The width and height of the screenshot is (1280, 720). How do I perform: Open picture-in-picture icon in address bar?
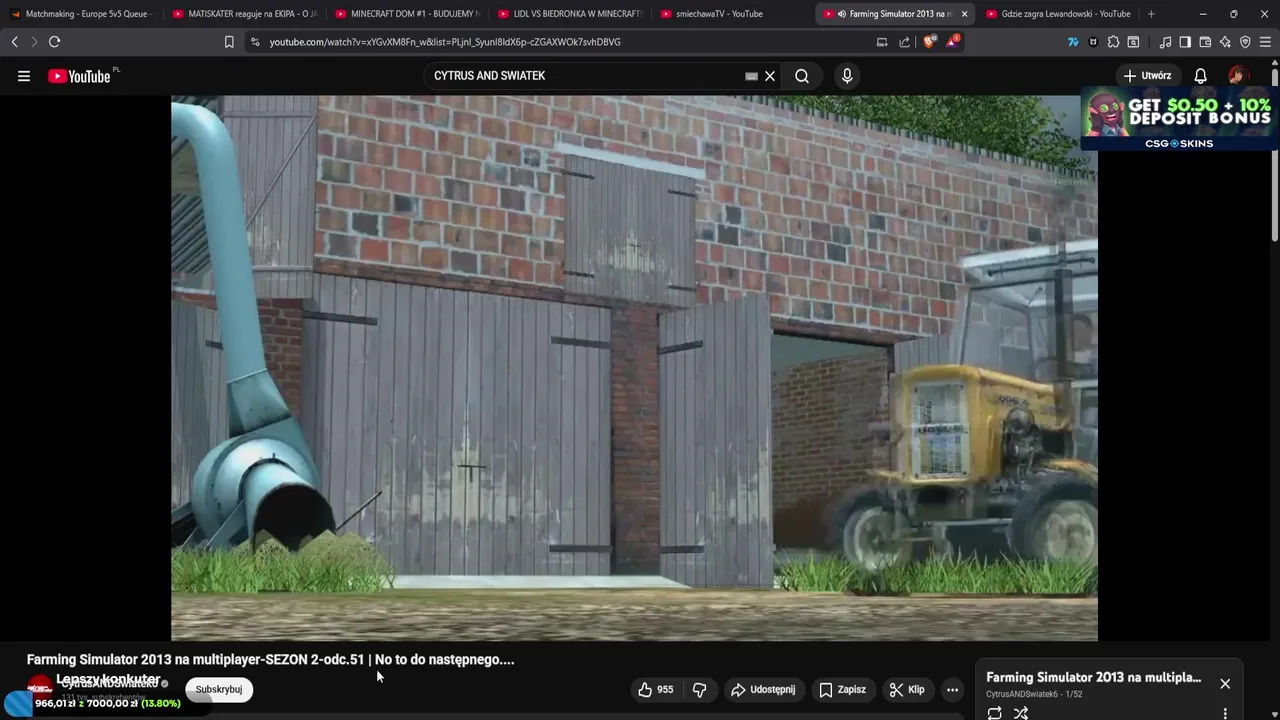pyautogui.click(x=882, y=42)
